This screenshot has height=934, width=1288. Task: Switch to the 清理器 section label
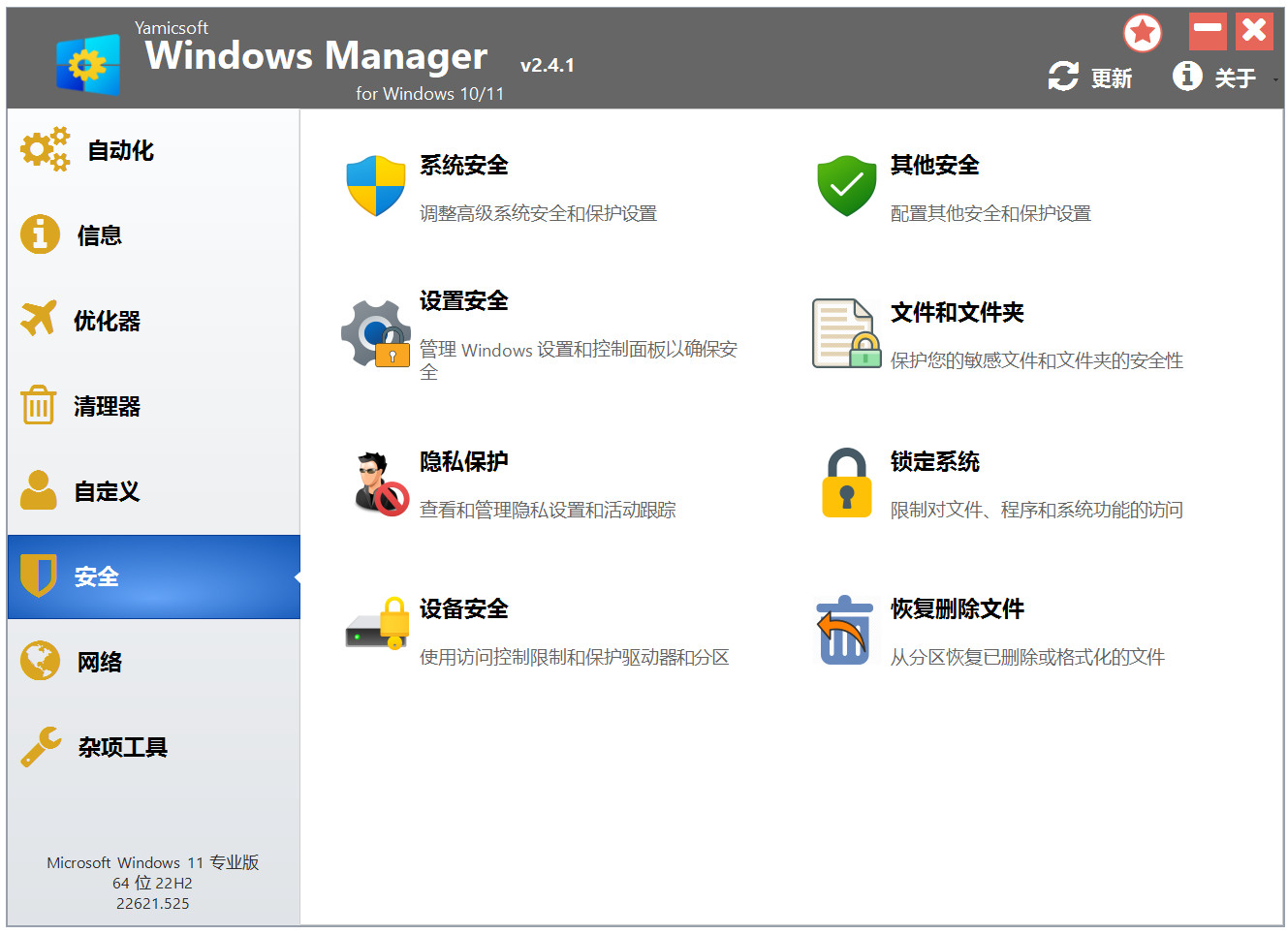(108, 406)
